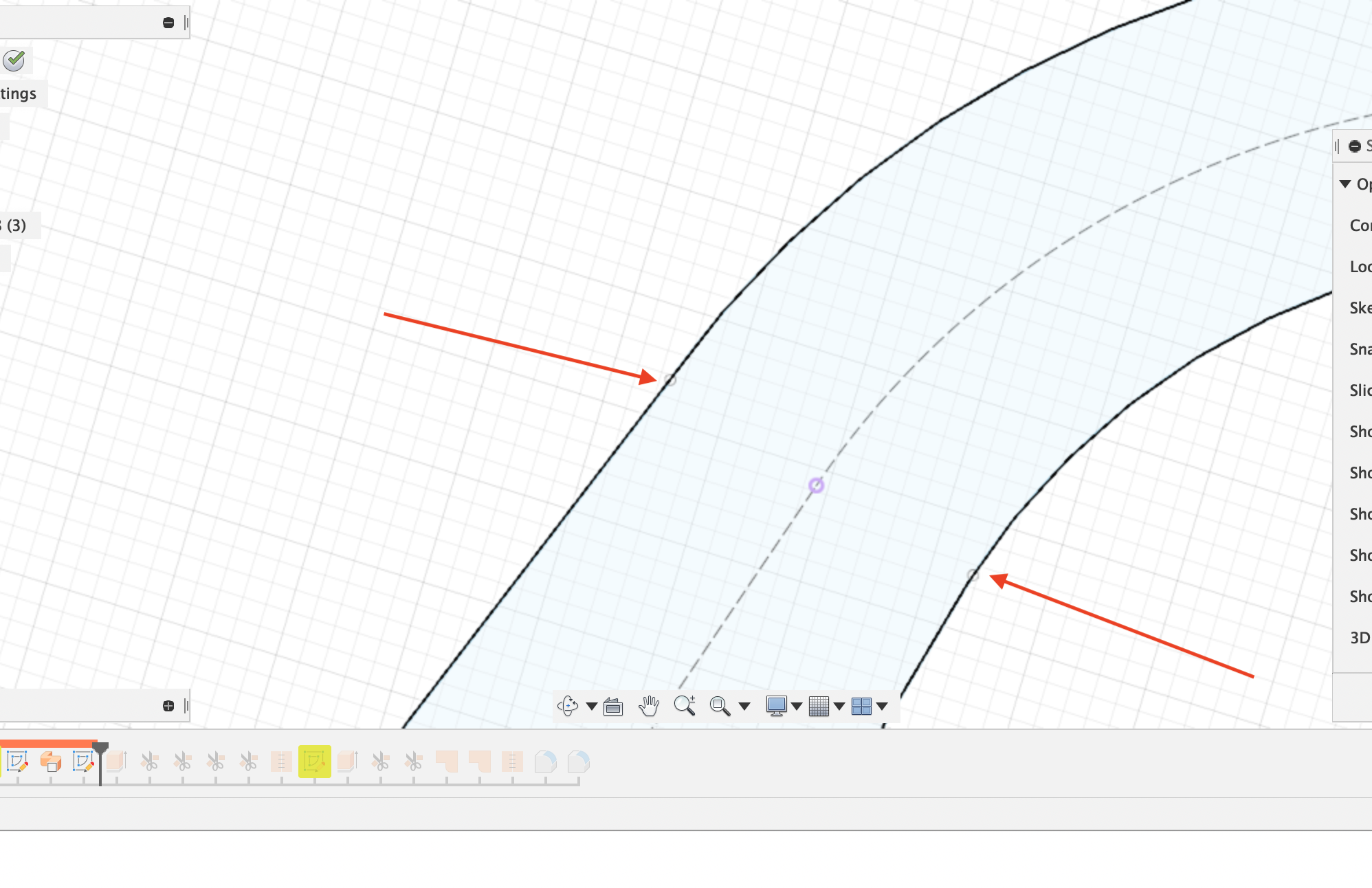Toggle the Slice option in Sketch Palette
Screen dimensions: 1372x888
(1362, 390)
